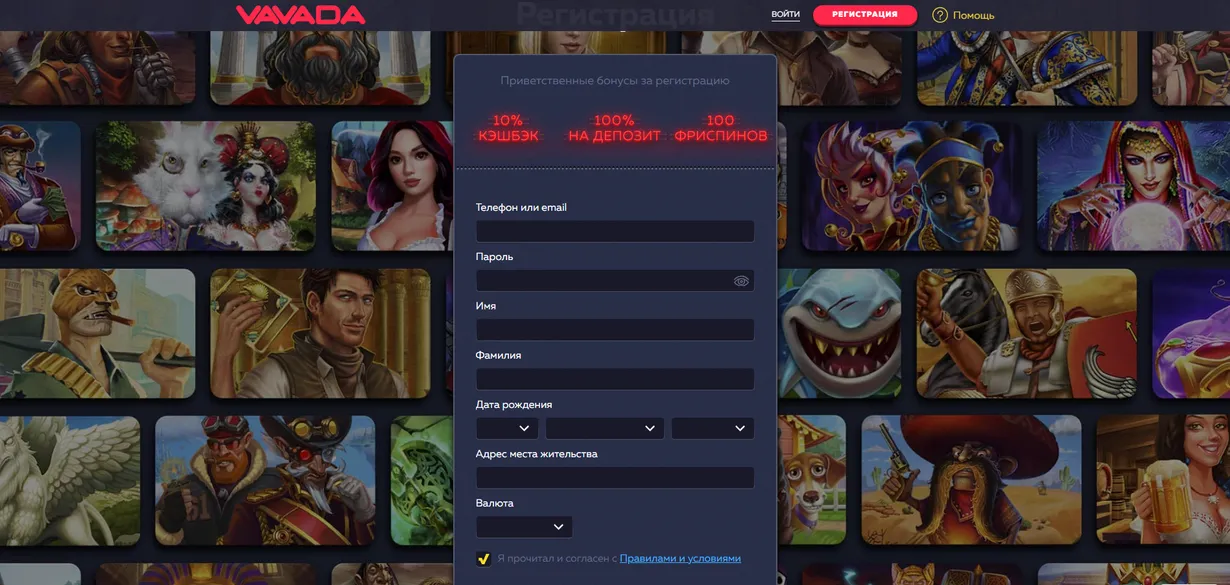
Task: Open the shark slot game thumbnail
Action: tap(840, 333)
